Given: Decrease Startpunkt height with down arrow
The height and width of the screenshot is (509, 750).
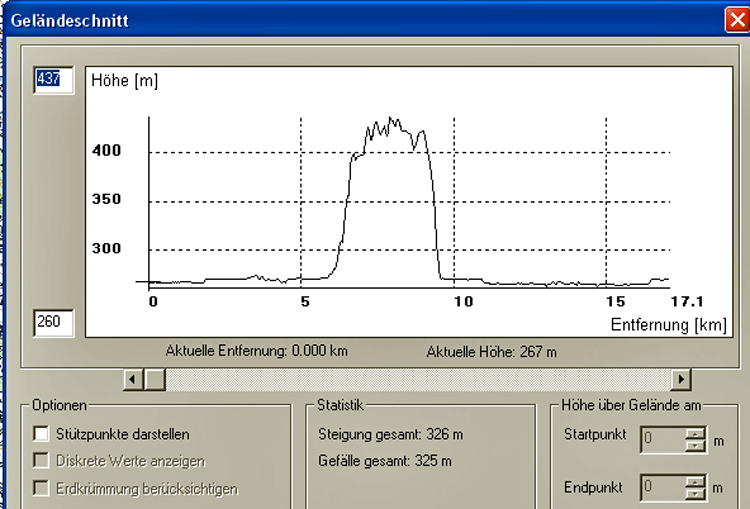Looking at the screenshot, I should tap(696, 445).
